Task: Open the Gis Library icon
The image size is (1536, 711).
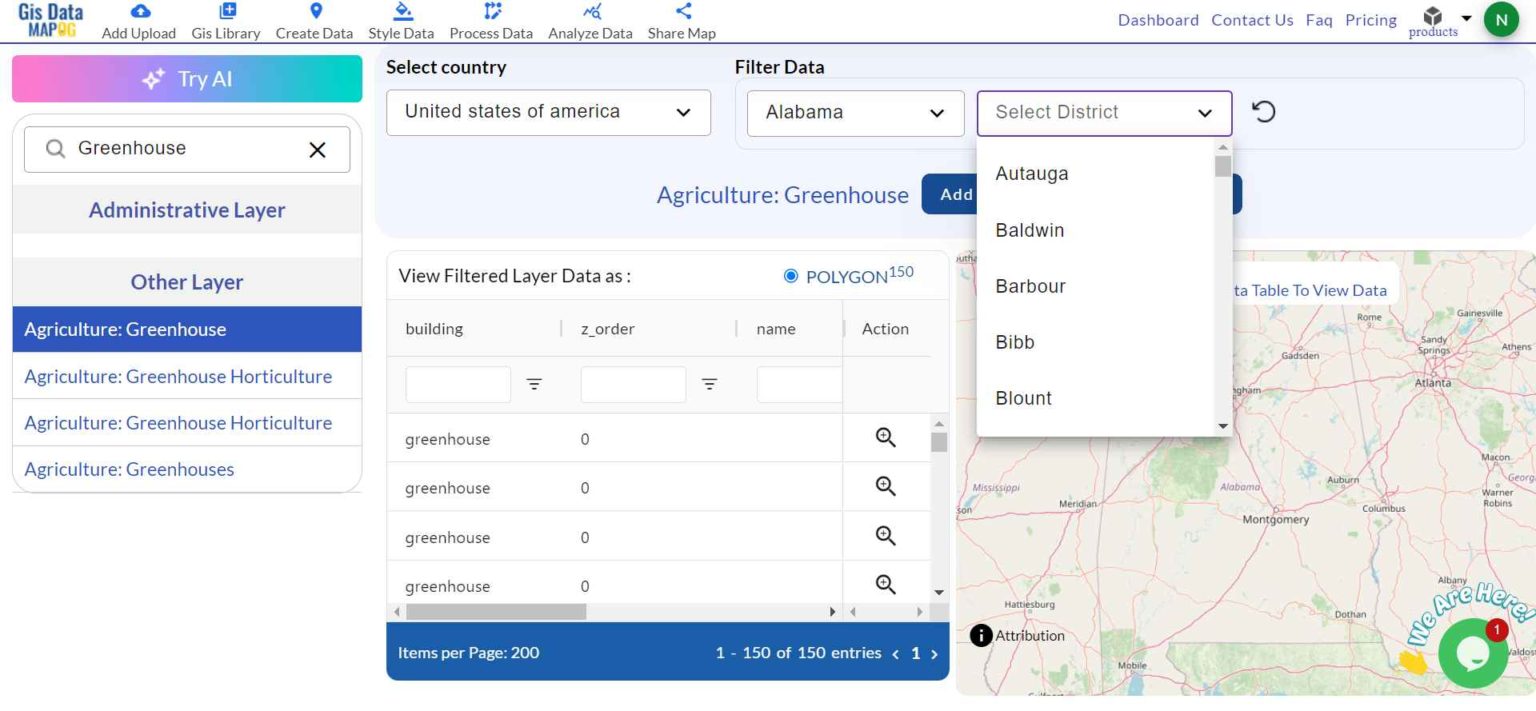Action: coord(225,11)
